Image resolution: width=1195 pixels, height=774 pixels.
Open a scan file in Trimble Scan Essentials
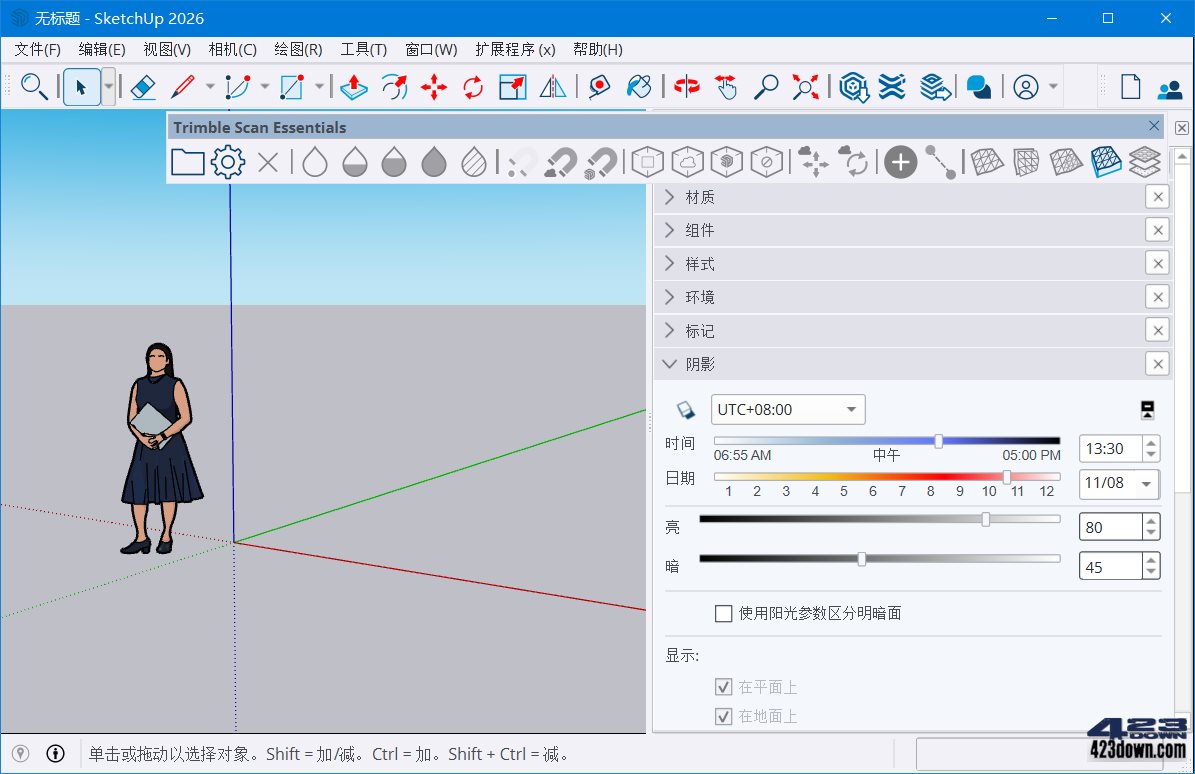tap(187, 161)
